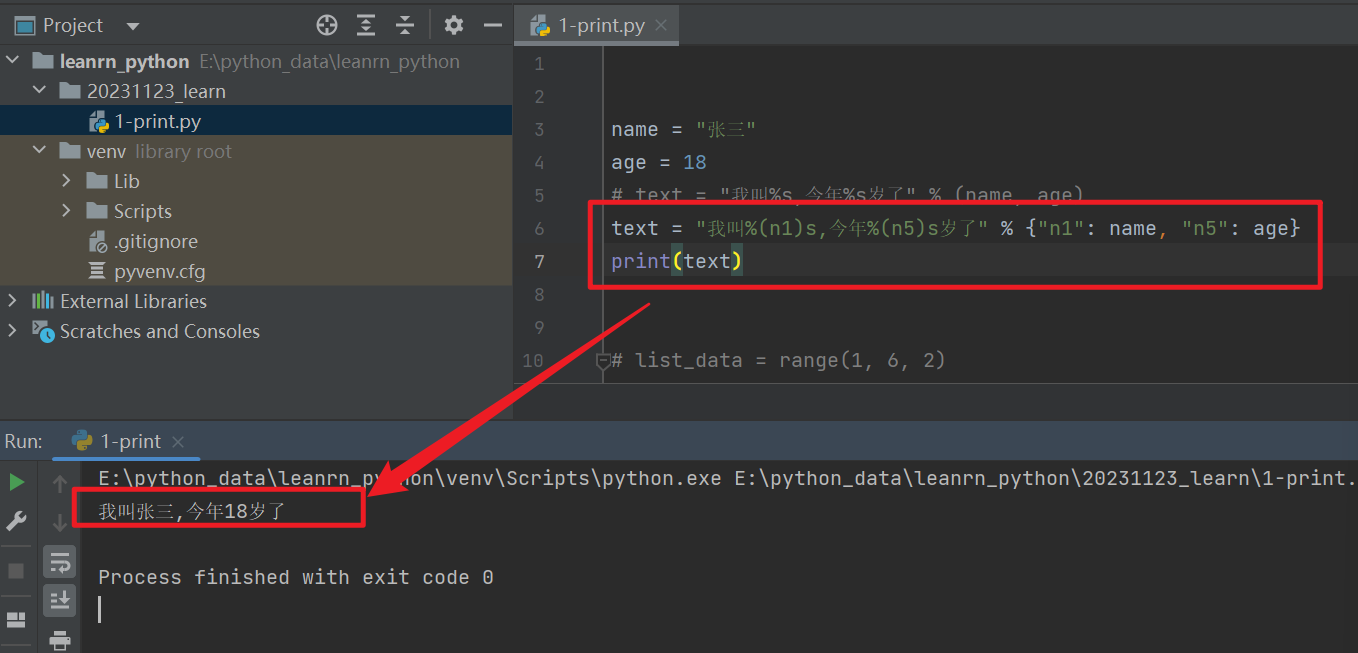Click the down arrow in console navigation
Viewport: 1358px width, 653px height.
pos(60,521)
